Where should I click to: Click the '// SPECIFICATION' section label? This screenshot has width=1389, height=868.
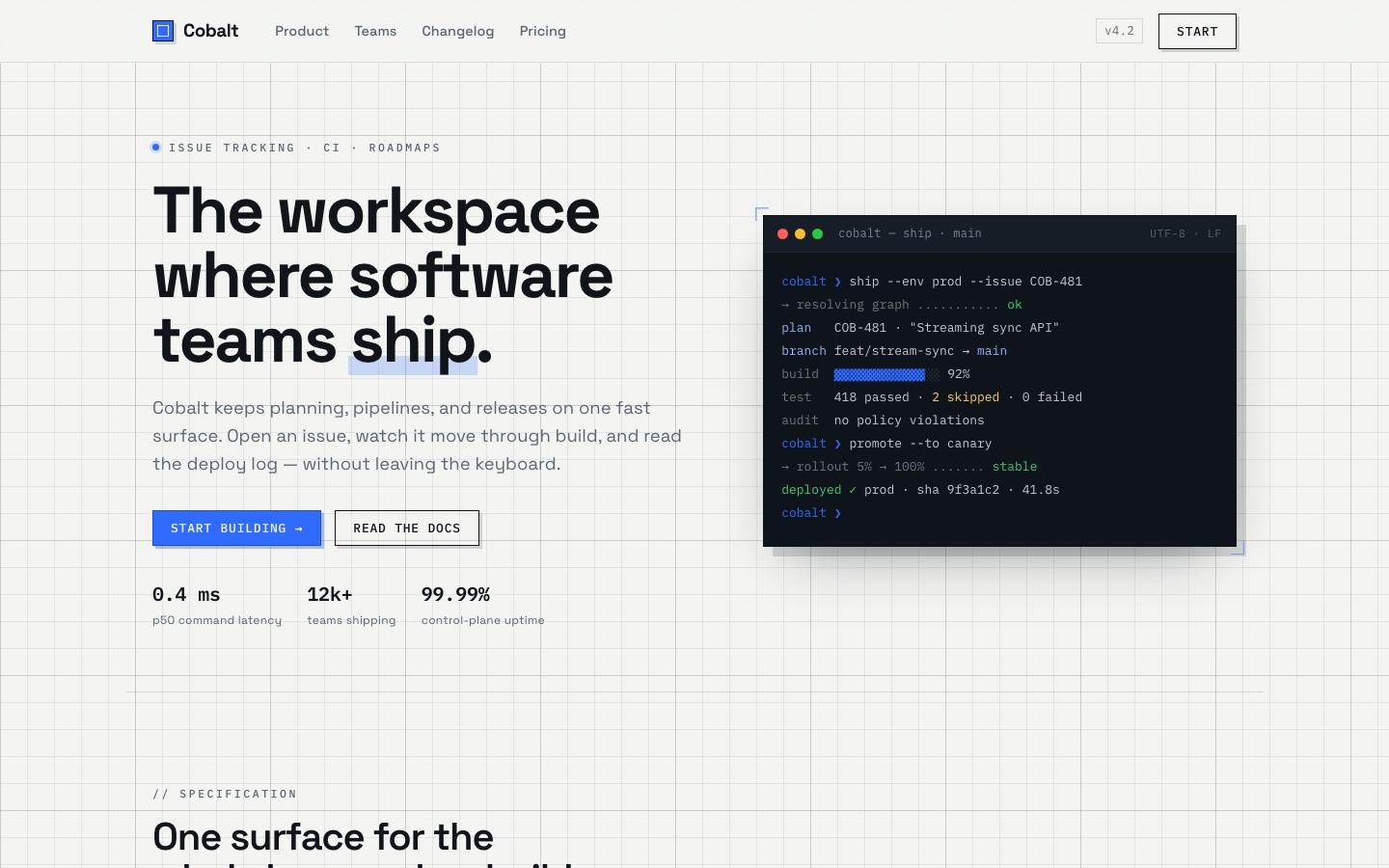pyautogui.click(x=225, y=794)
